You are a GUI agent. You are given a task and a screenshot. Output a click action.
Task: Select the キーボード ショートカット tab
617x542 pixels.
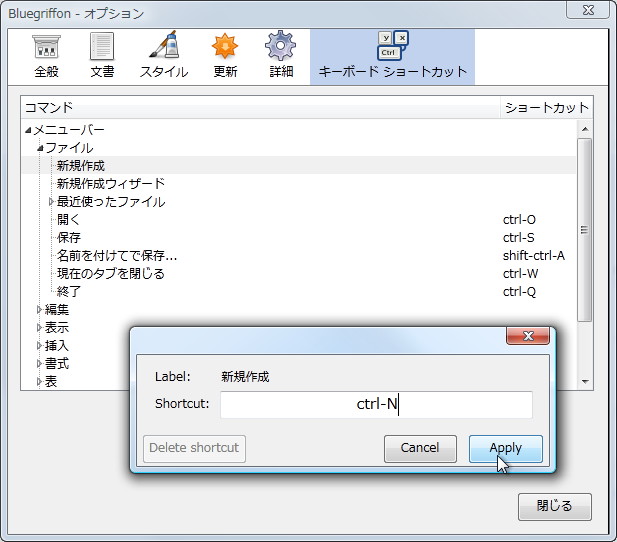(x=392, y=57)
